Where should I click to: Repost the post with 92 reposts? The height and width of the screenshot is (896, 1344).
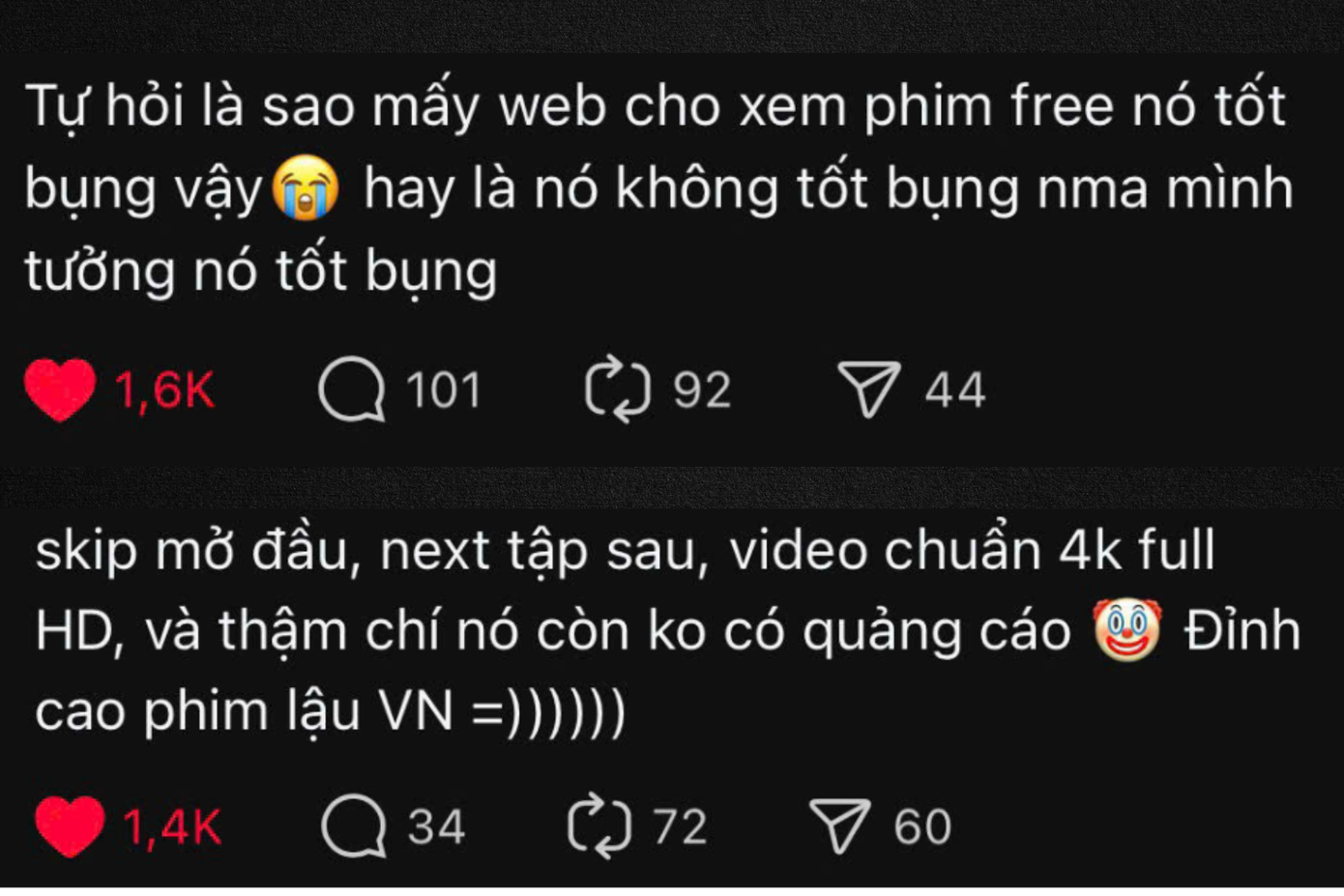coord(618,390)
